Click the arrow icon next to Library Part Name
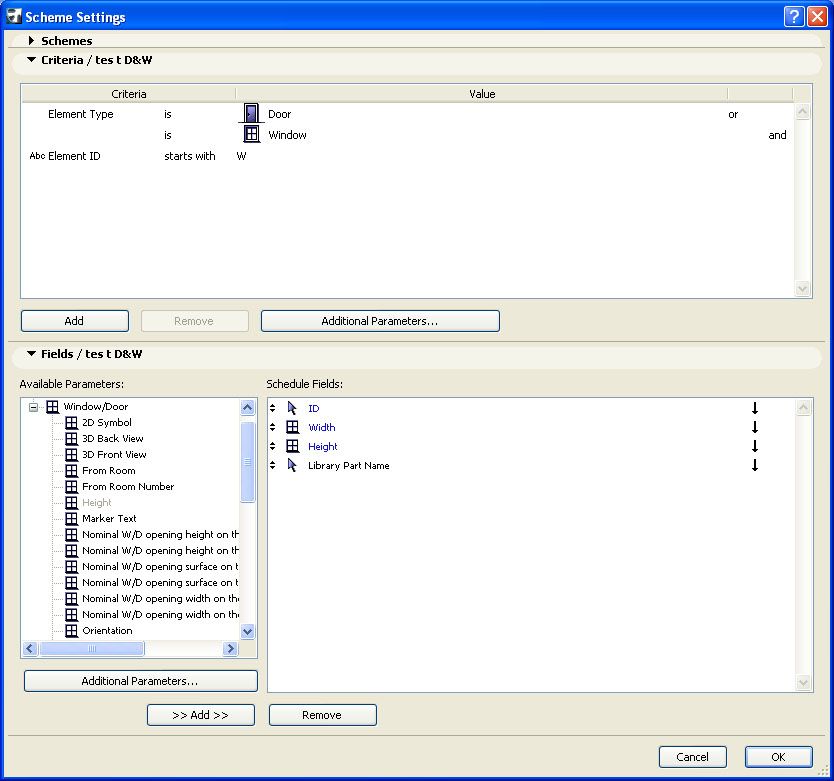This screenshot has height=781, width=834. 292,466
